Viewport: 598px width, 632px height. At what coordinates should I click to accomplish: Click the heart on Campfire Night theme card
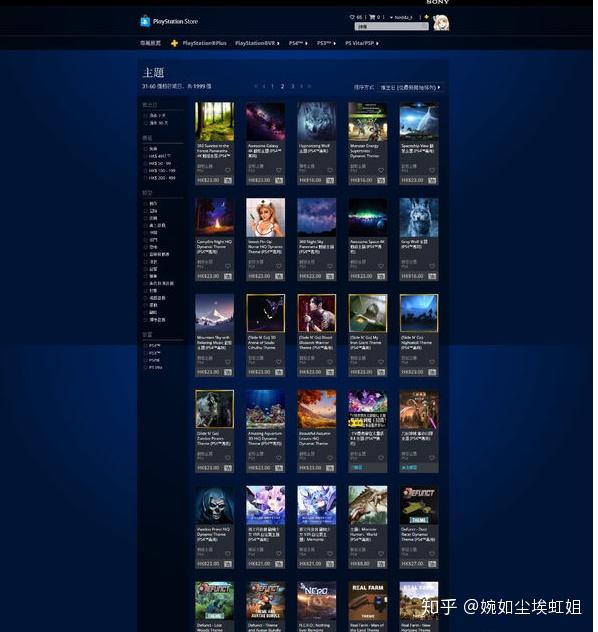pyautogui.click(x=228, y=266)
